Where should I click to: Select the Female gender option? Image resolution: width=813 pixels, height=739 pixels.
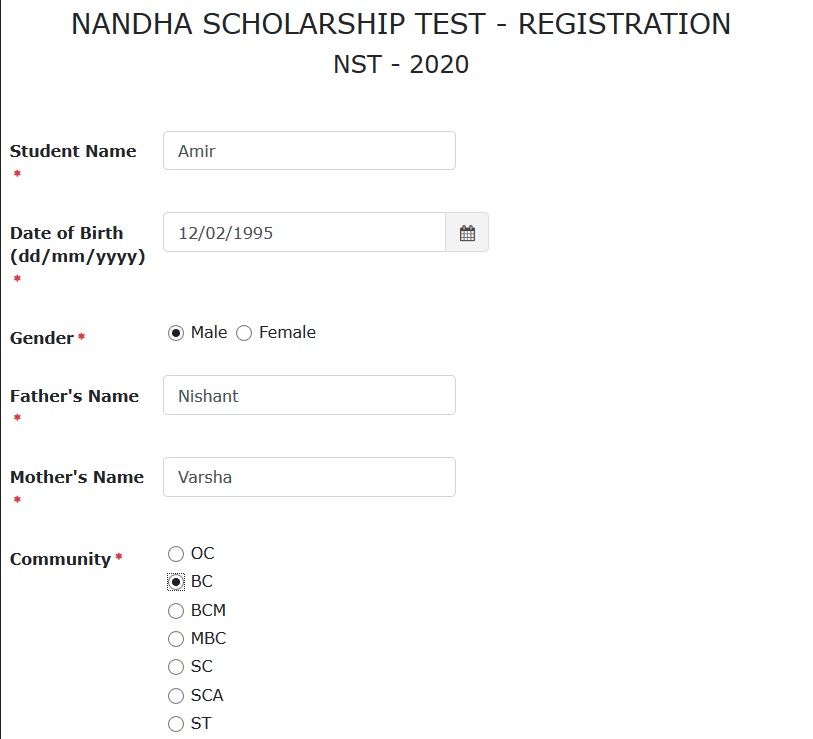(x=244, y=333)
